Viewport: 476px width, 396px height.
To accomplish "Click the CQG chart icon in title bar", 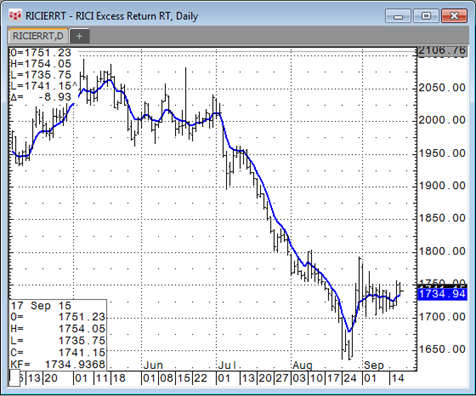I will click(15, 16).
